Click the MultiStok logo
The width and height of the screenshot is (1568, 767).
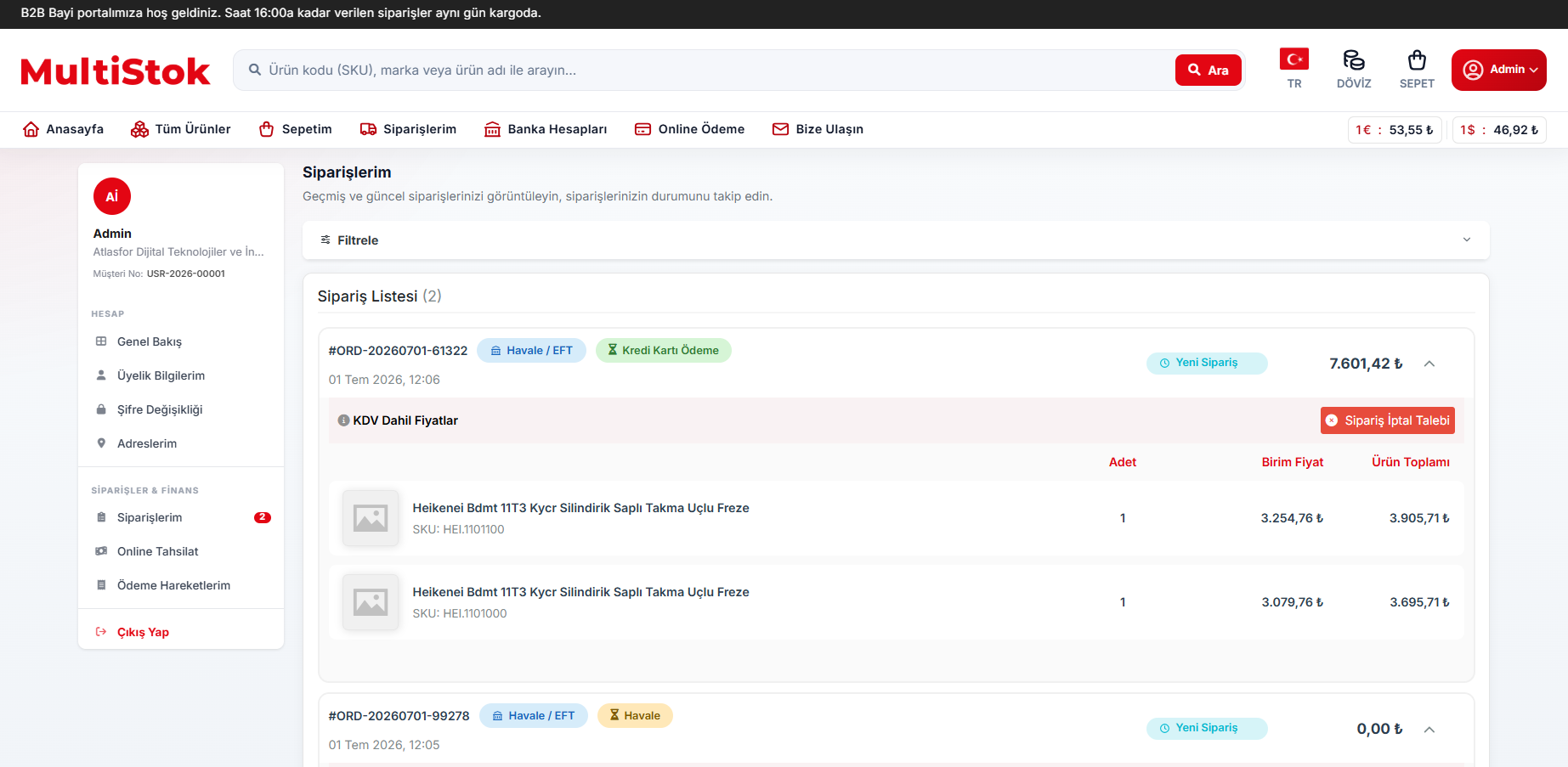coord(116,71)
